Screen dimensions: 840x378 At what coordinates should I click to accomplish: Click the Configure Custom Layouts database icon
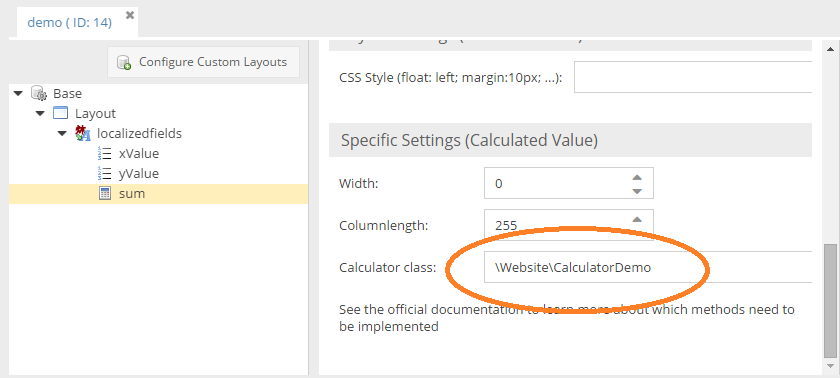pyautogui.click(x=124, y=63)
